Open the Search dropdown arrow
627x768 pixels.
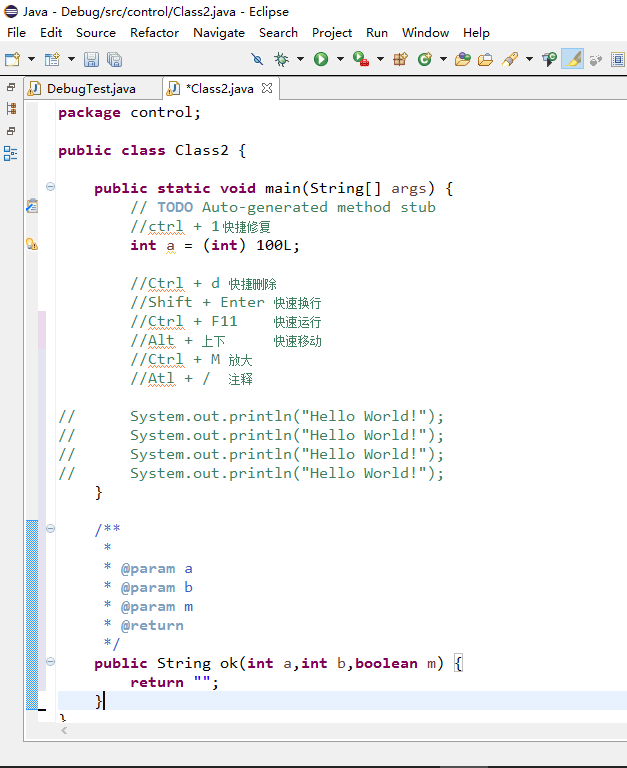coord(529,59)
